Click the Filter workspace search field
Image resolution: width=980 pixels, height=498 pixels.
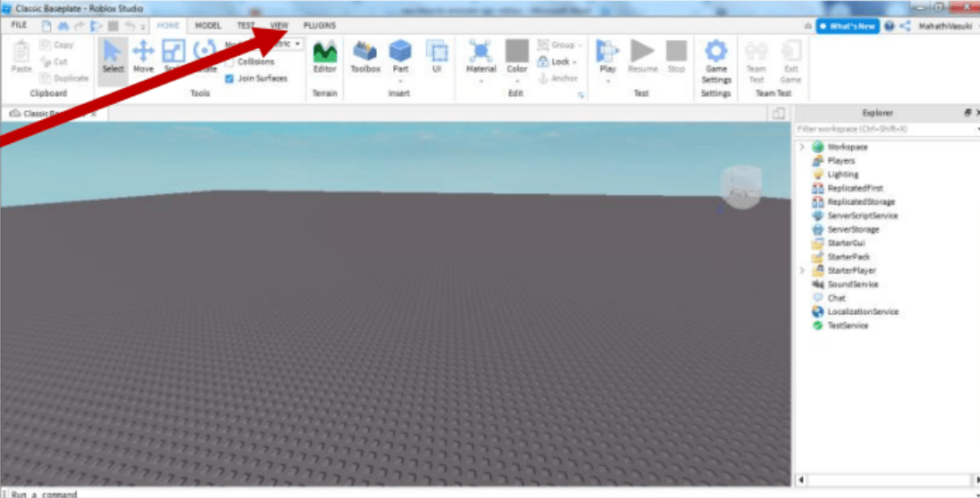coord(886,129)
